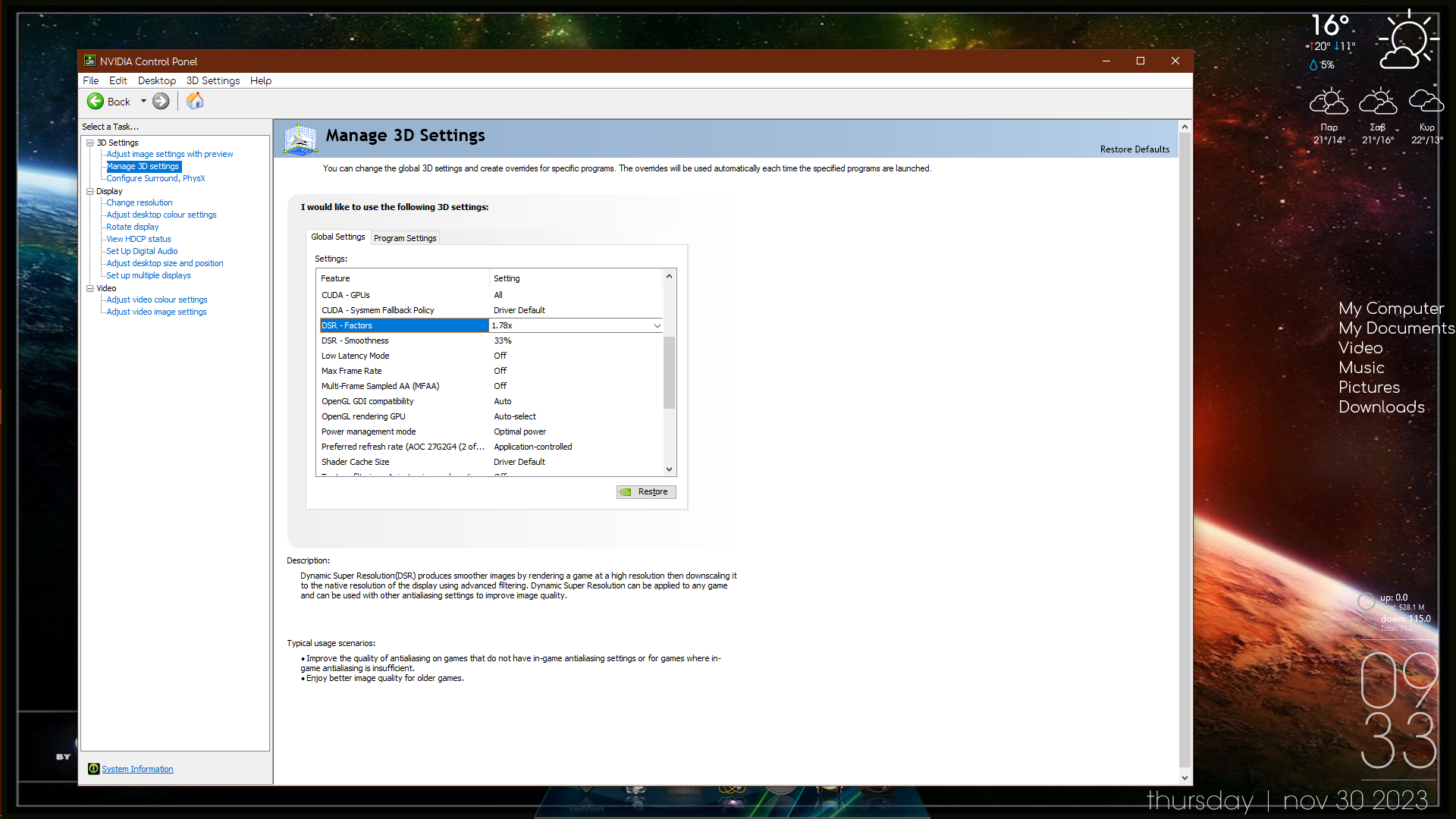Open Adjust desktop size and position
Image resolution: width=1456 pixels, height=819 pixels.
pyautogui.click(x=165, y=263)
